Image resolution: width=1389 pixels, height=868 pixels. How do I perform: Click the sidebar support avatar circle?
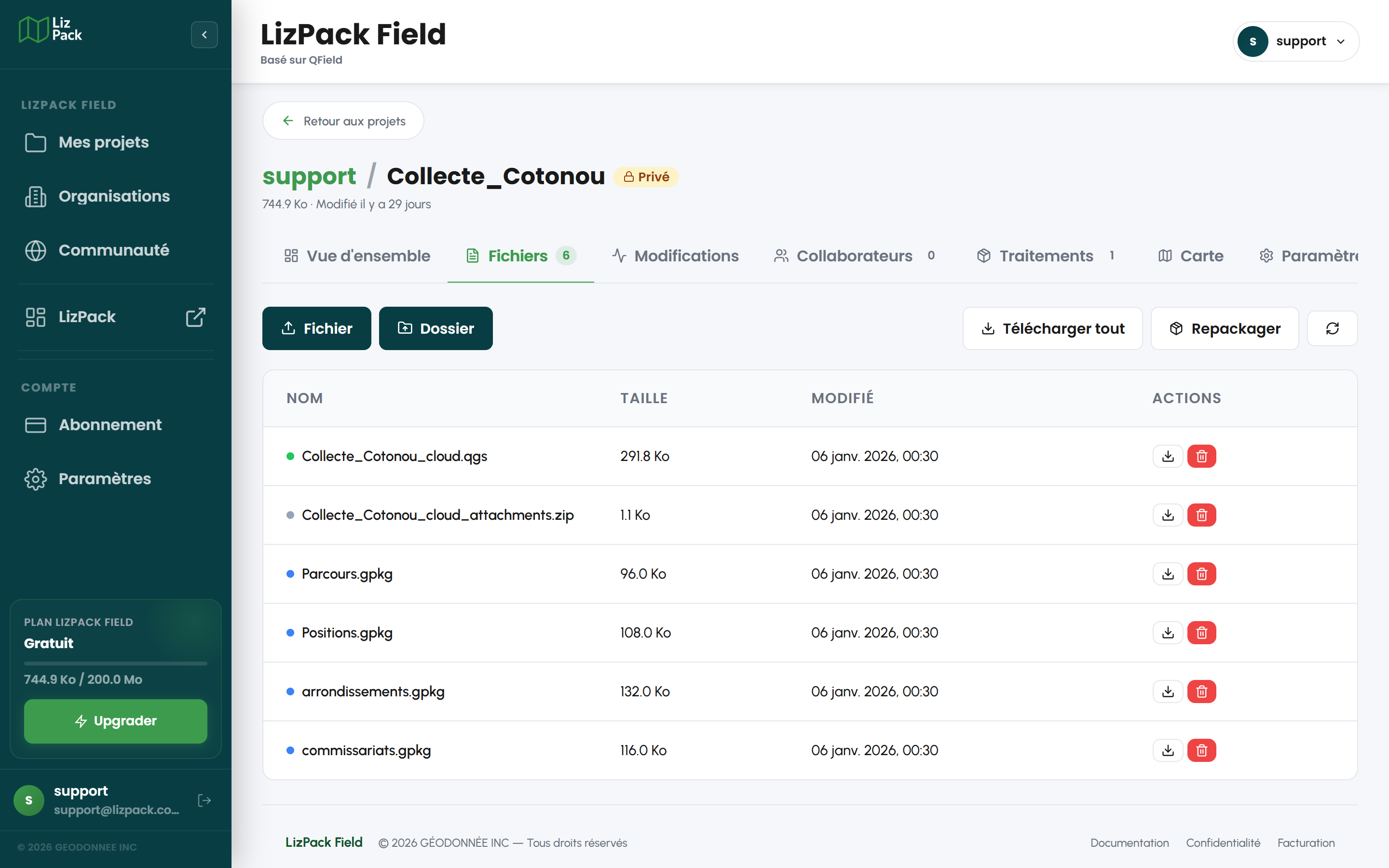(x=29, y=800)
